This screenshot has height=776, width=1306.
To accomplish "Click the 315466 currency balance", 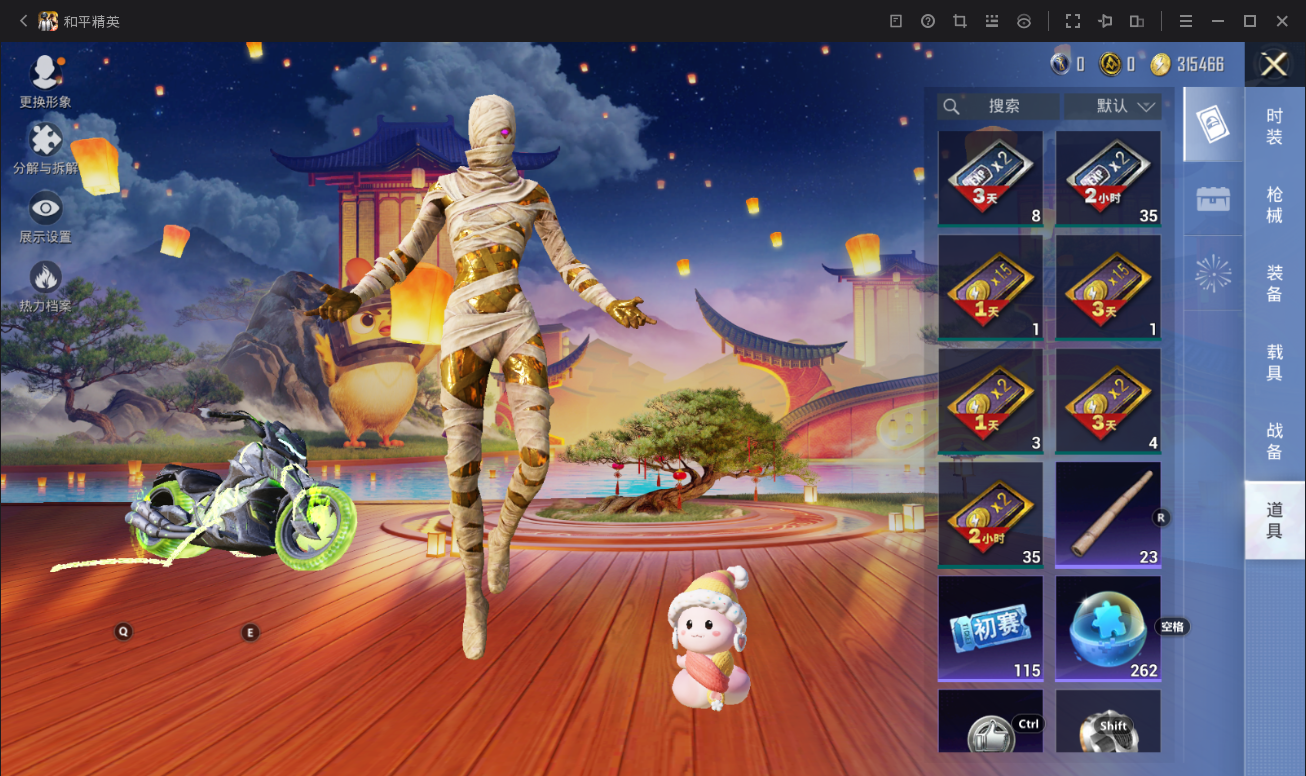I will click(x=1200, y=64).
